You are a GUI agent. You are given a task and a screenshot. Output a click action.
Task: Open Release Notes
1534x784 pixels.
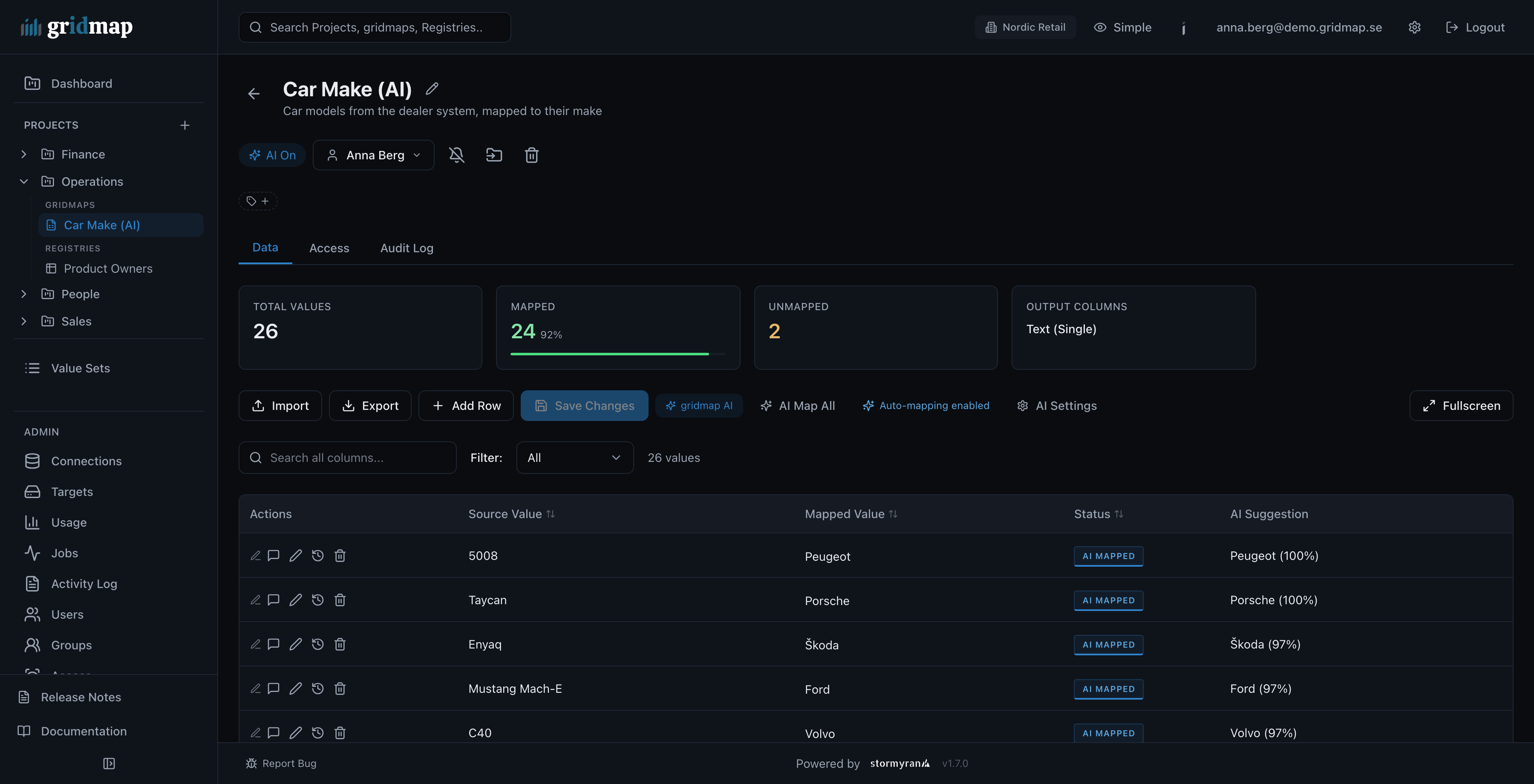coord(108,697)
